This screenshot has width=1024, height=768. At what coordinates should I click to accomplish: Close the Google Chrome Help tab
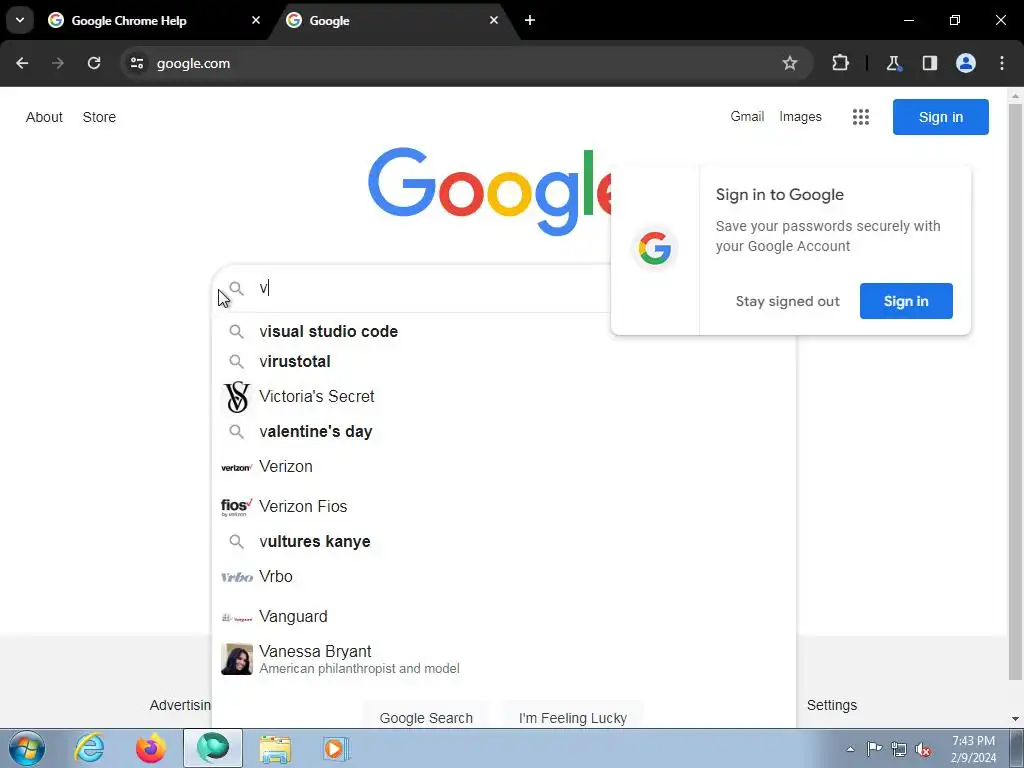pos(256,20)
